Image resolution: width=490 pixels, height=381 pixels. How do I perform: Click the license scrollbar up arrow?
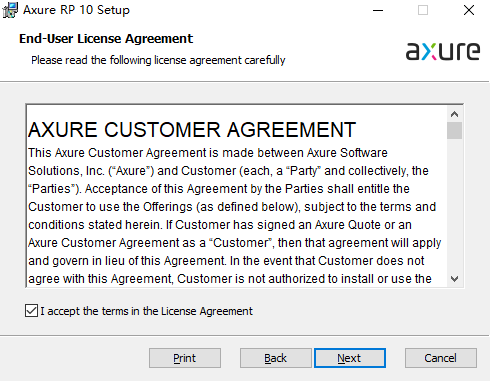click(x=454, y=114)
